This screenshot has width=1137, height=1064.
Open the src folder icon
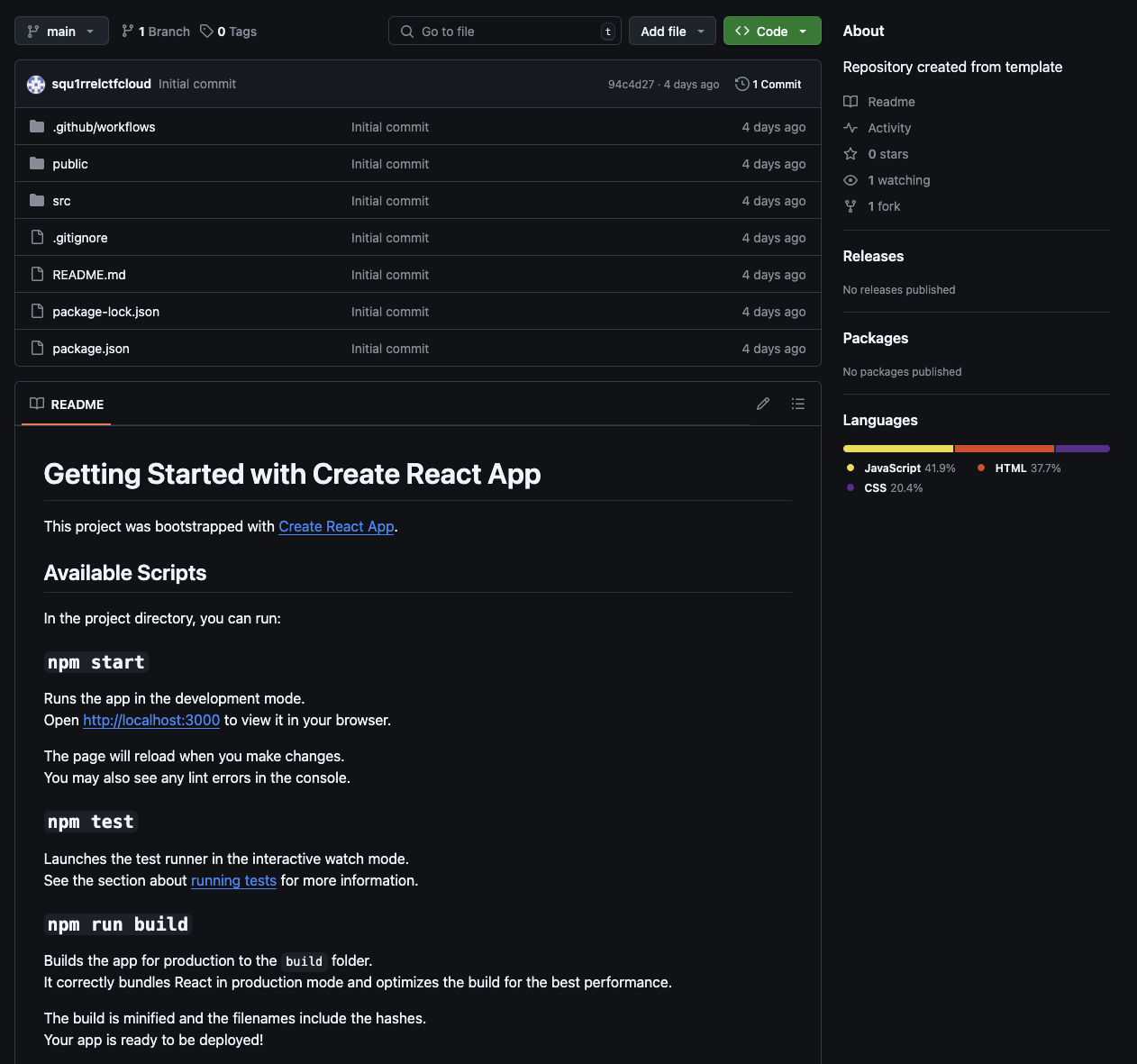point(37,200)
